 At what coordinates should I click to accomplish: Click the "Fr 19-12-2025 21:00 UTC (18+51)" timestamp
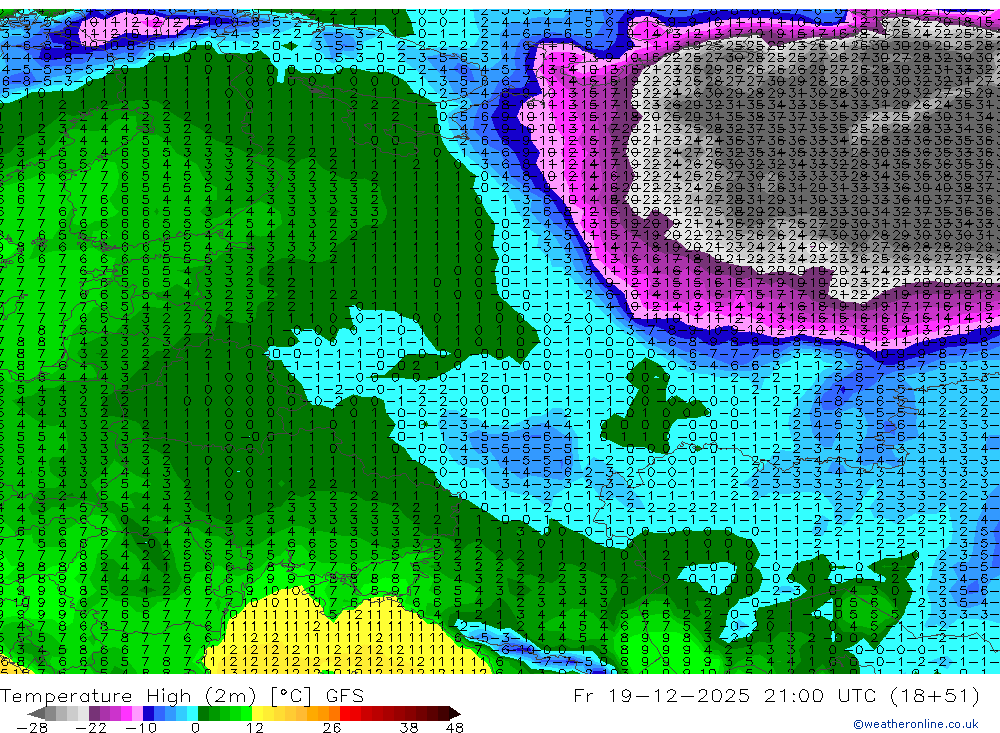(776, 696)
